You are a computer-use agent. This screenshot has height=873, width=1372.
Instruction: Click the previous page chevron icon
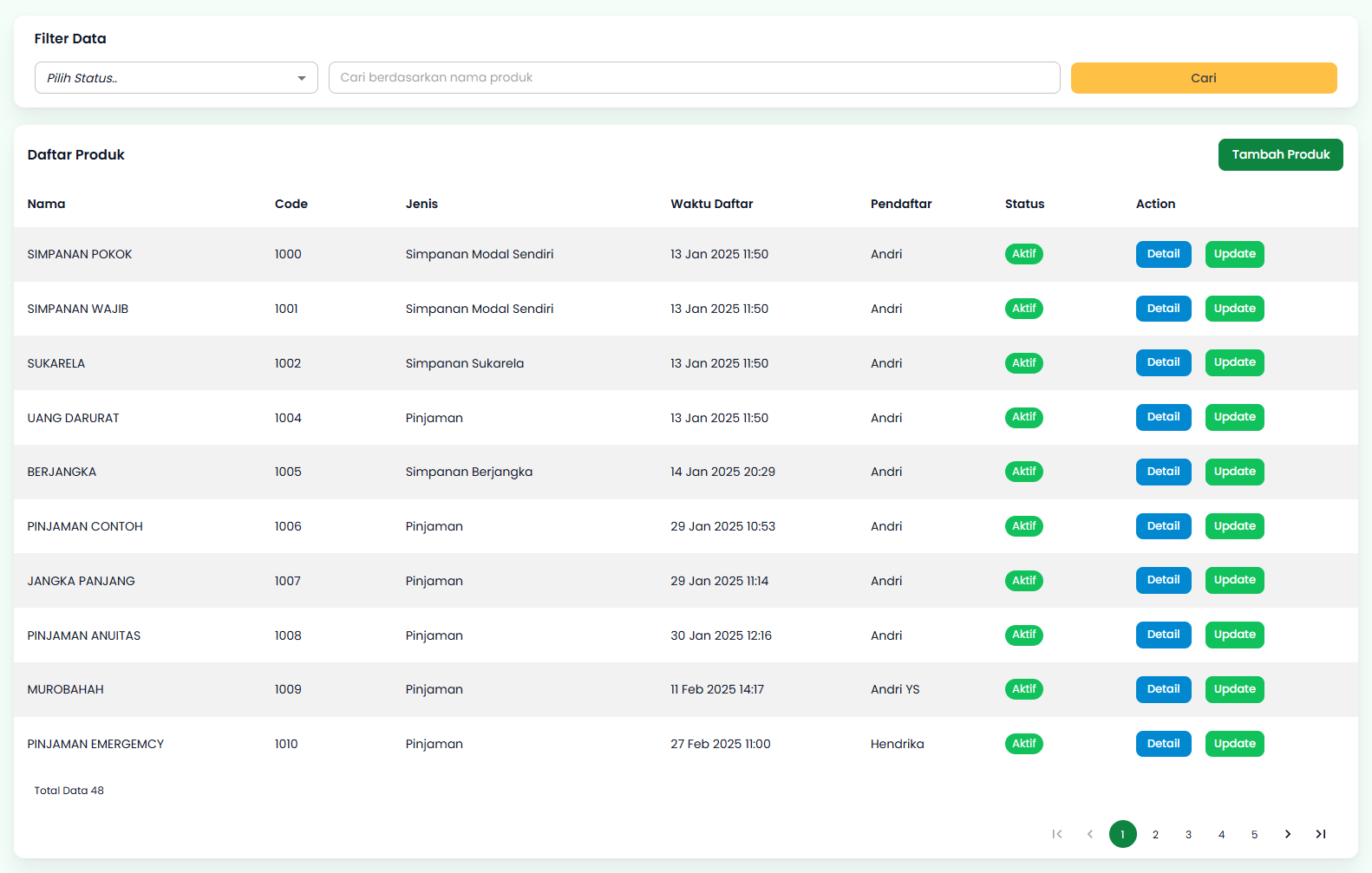coord(1089,834)
